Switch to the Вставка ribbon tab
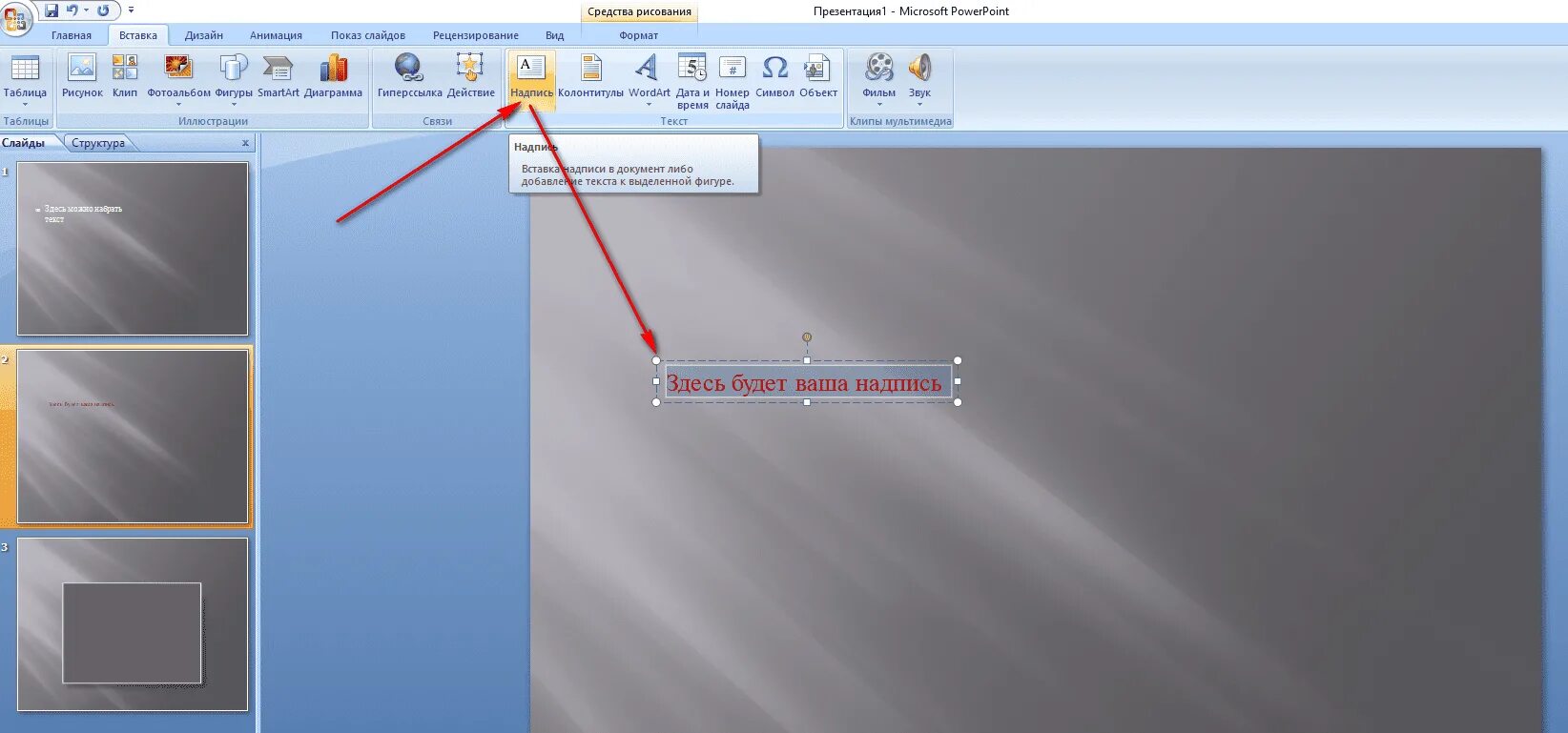This screenshot has width=1568, height=733. click(x=138, y=35)
